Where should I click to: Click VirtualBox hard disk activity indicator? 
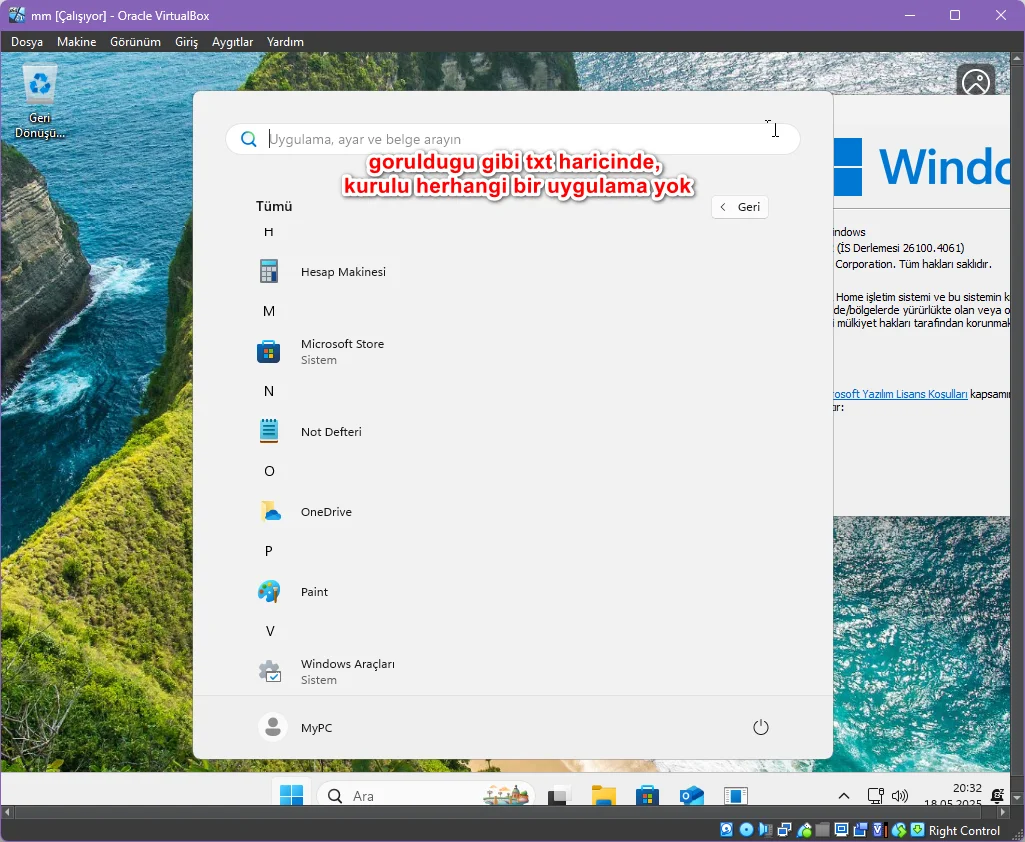pos(726,830)
